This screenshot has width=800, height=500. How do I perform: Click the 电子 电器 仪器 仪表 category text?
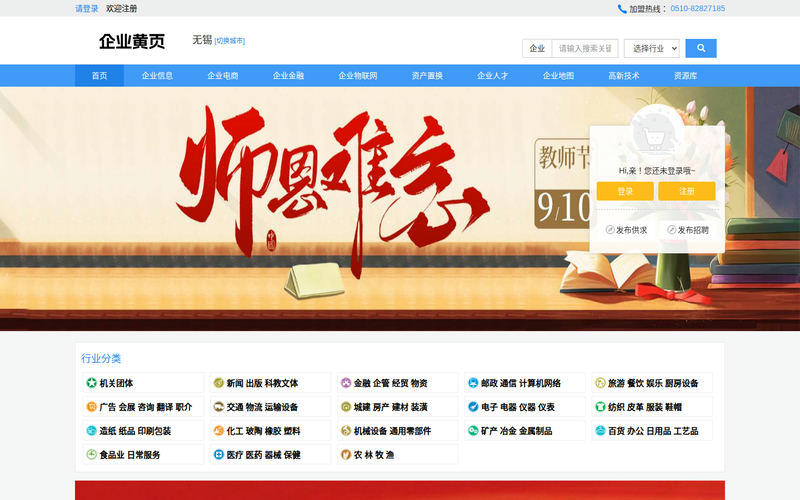pos(518,407)
